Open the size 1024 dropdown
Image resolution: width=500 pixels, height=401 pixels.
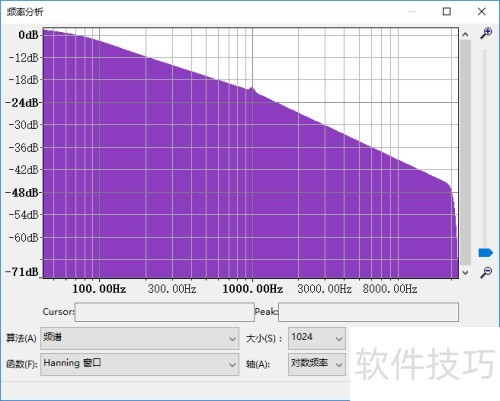(317, 338)
